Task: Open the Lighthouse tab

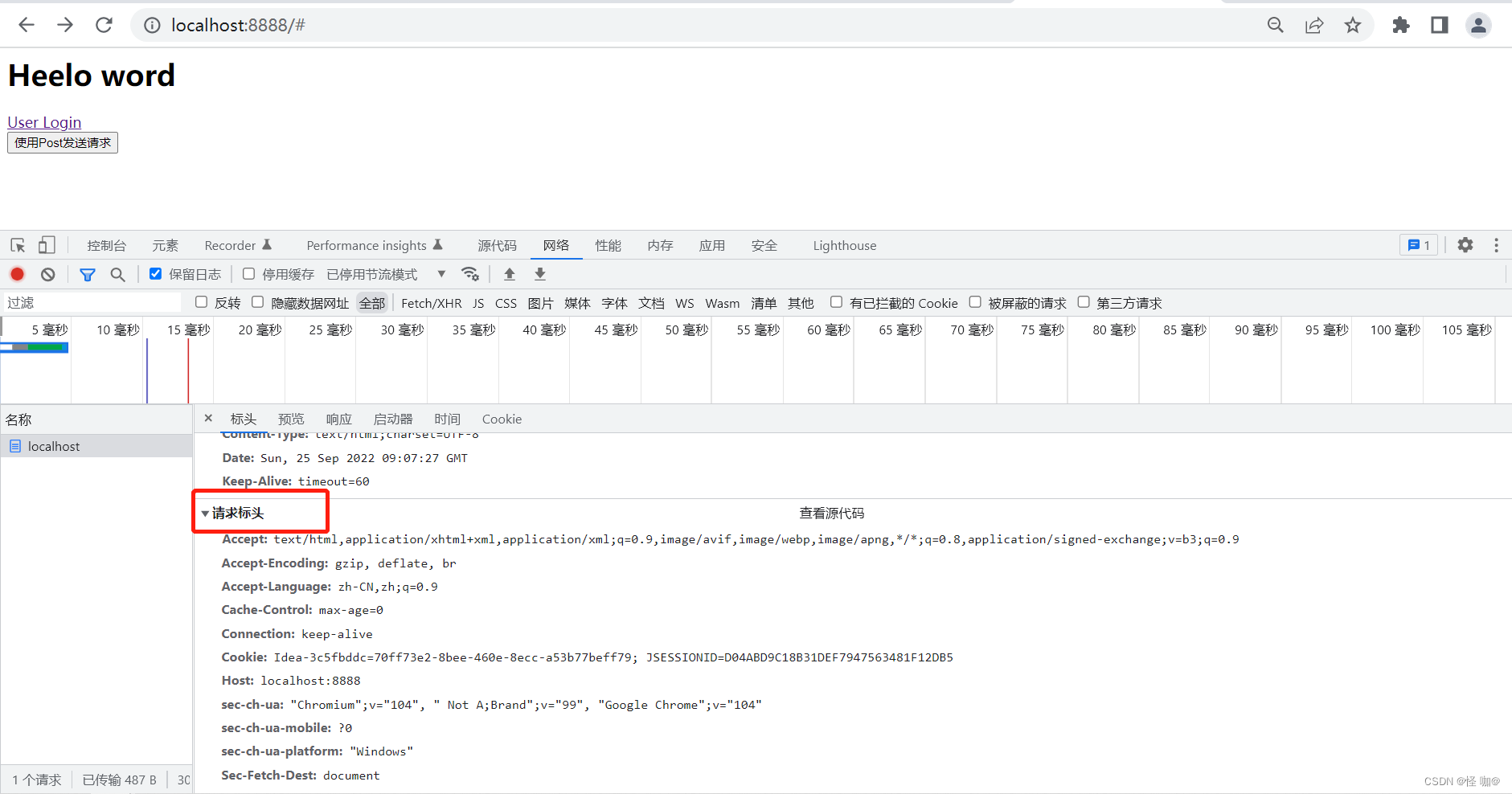Action: click(x=845, y=245)
